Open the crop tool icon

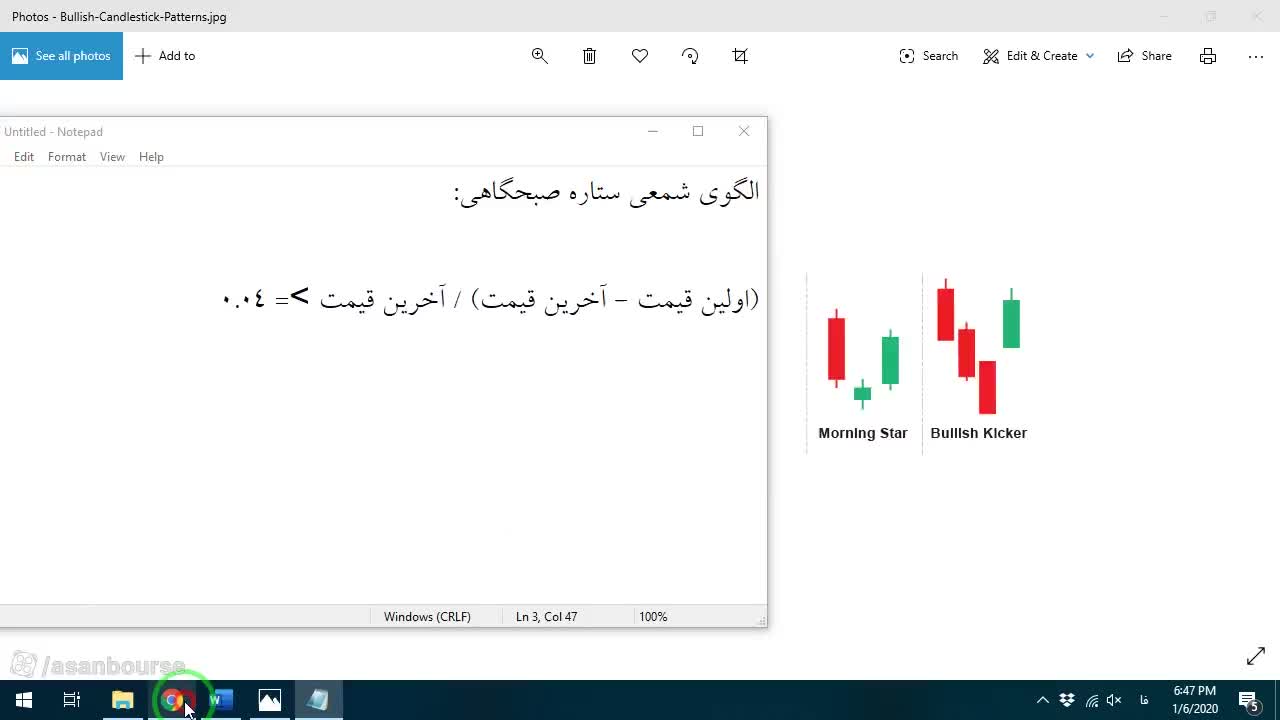coord(740,56)
